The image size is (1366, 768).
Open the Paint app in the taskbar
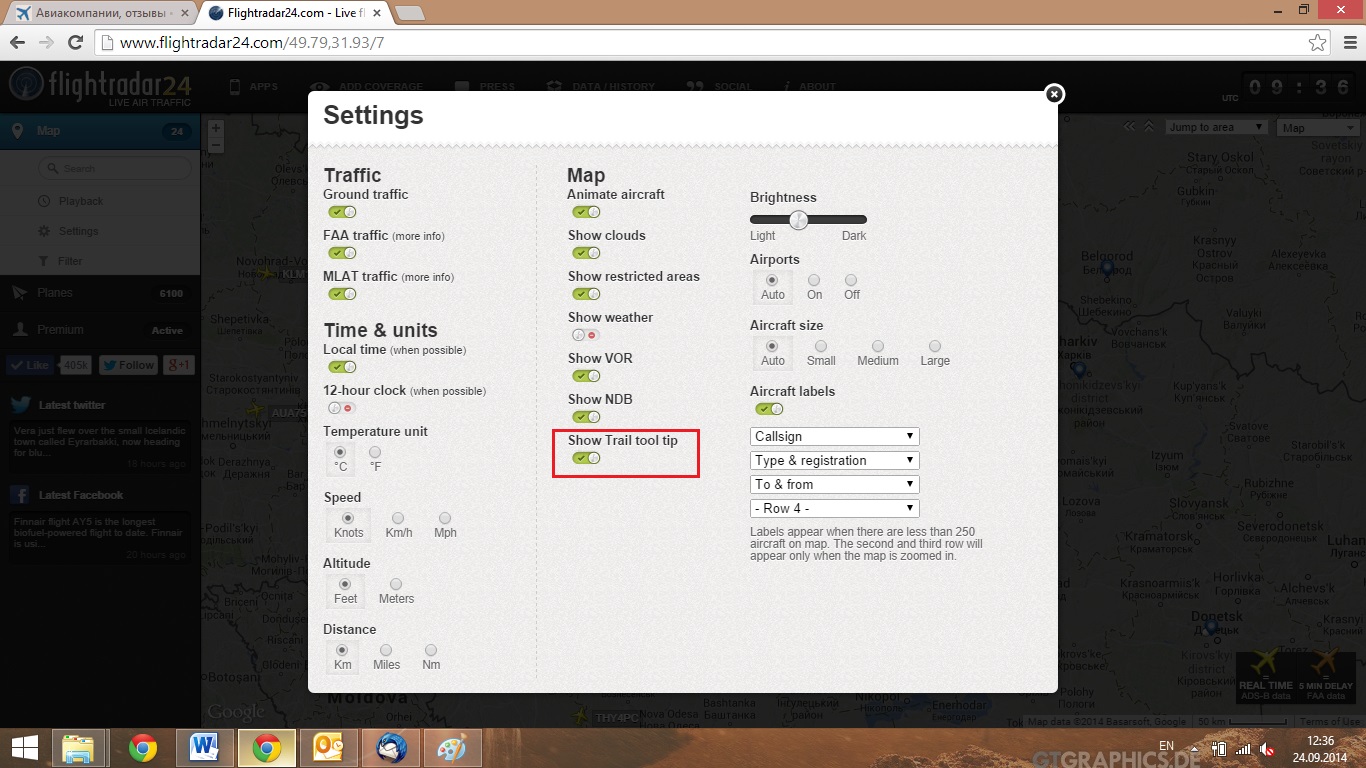point(453,748)
